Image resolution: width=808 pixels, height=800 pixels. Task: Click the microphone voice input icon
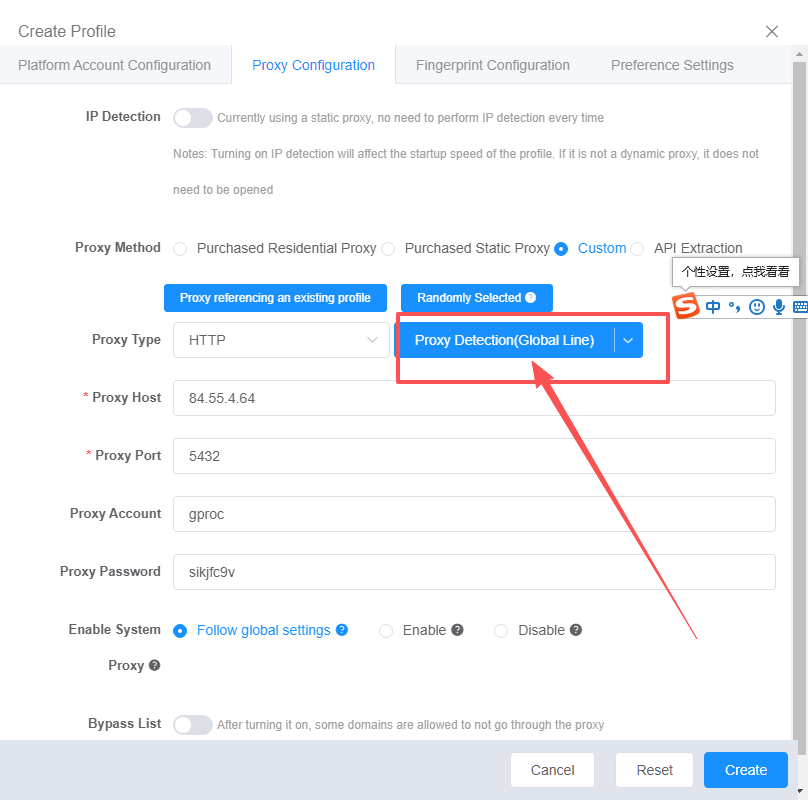778,307
